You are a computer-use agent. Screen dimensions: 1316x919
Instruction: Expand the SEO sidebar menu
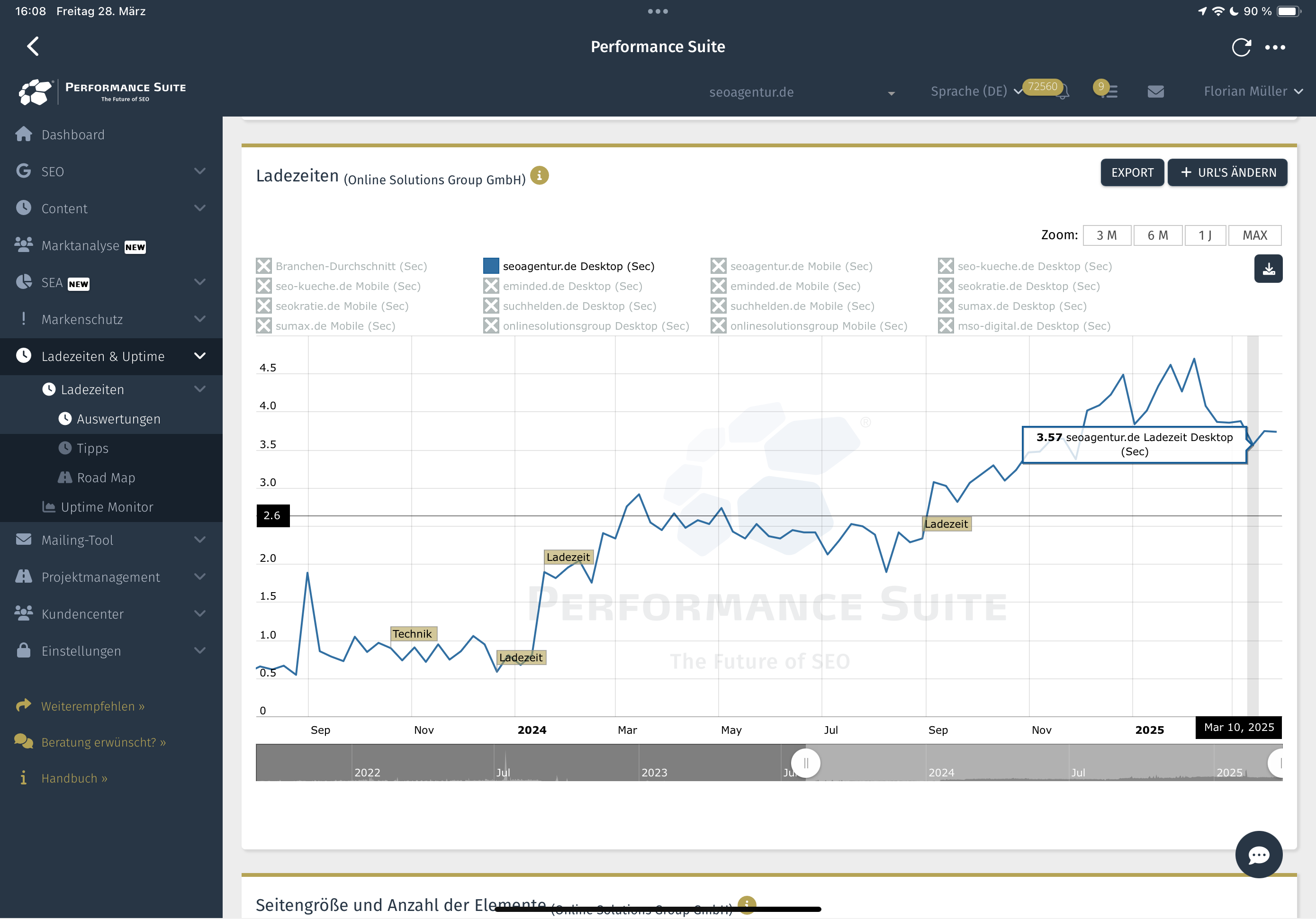coord(111,171)
